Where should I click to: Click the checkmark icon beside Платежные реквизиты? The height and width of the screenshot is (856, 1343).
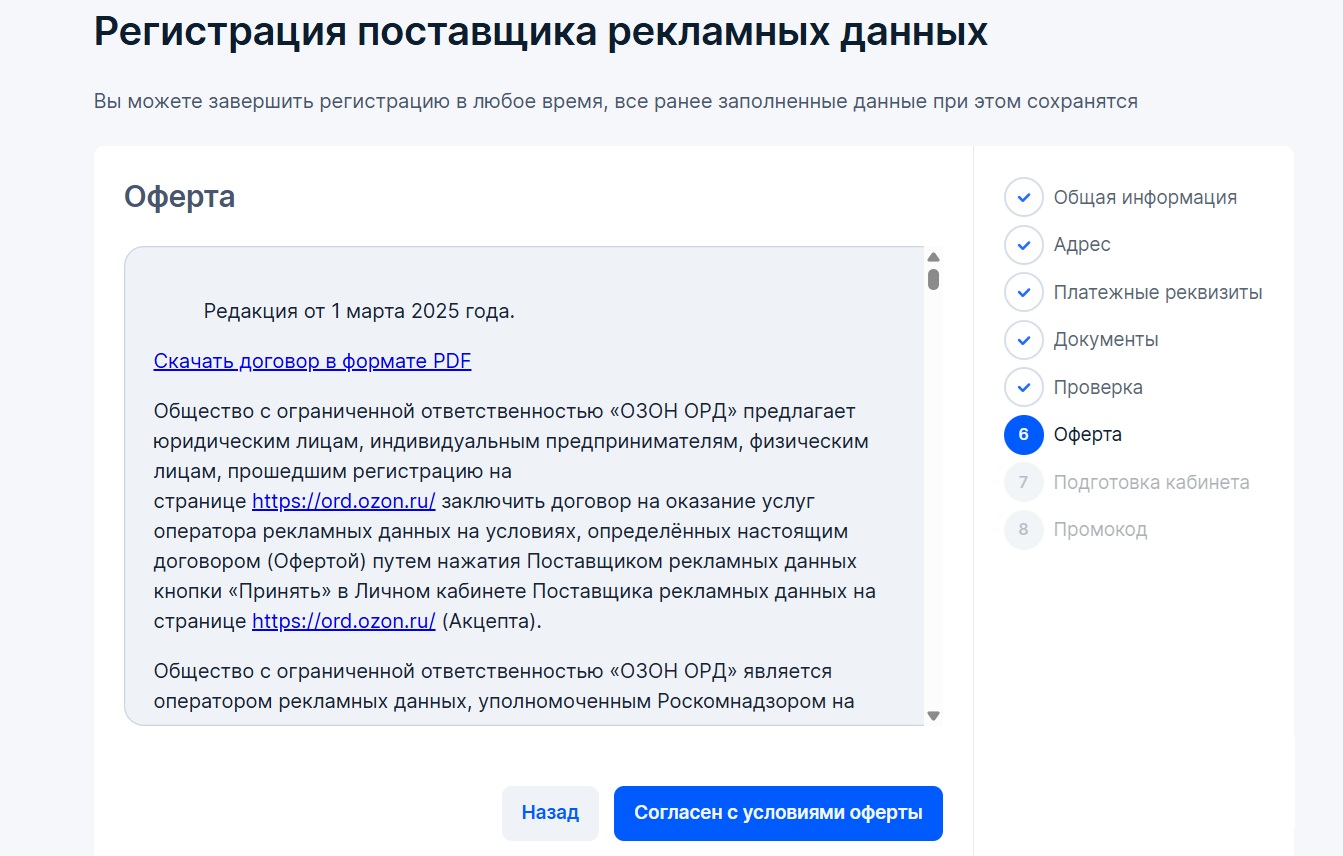pyautogui.click(x=1023, y=292)
